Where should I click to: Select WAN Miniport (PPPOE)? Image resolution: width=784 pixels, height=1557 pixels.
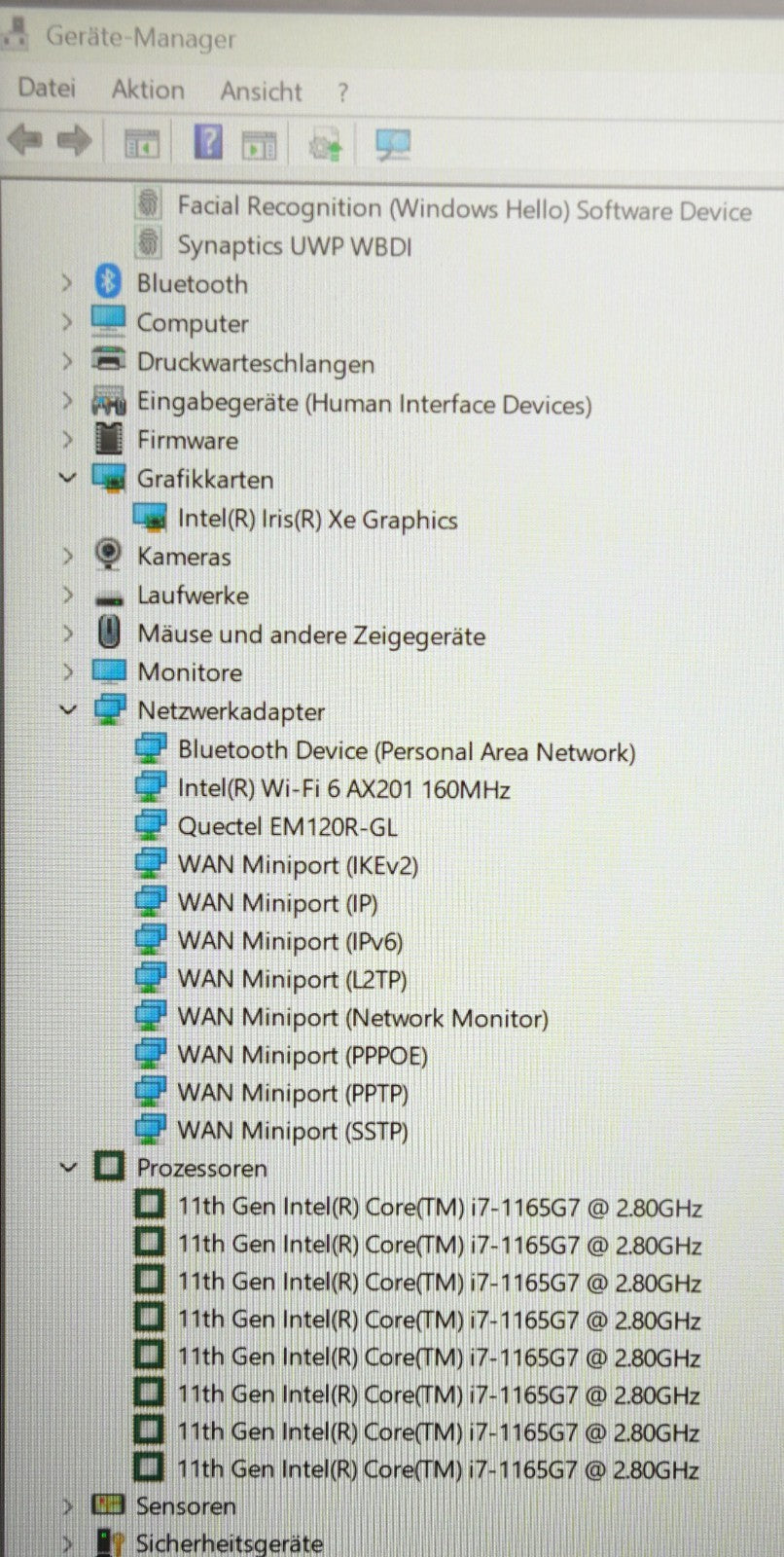[303, 1055]
